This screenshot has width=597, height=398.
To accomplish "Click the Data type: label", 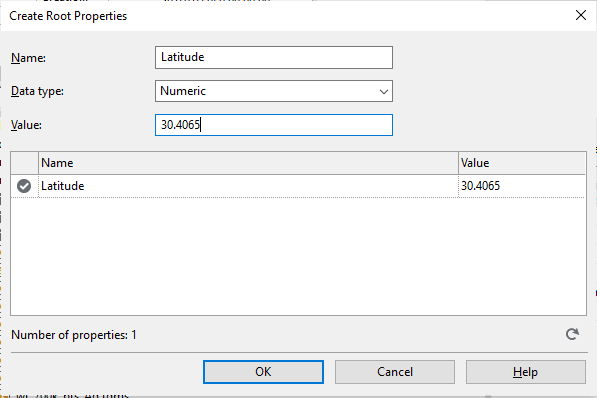I will 37,91.
